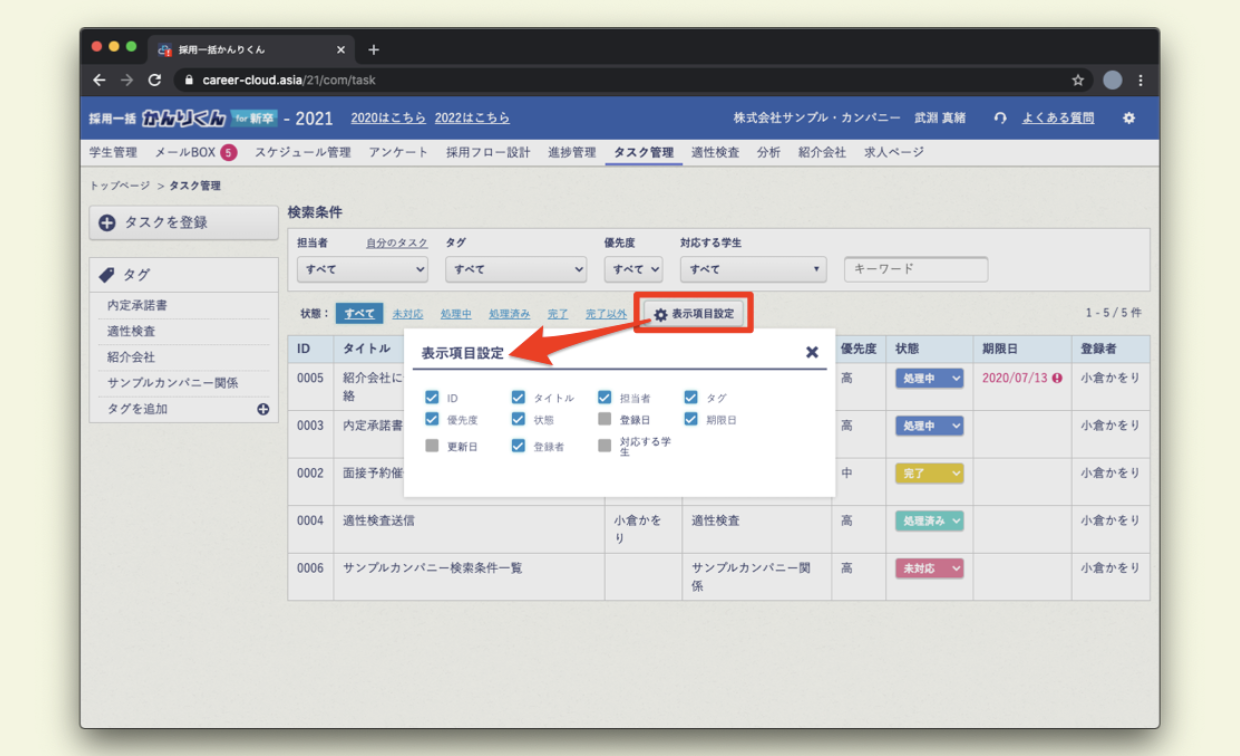Click the キーワード search field
Screen dimensions: 1240x756
916,269
